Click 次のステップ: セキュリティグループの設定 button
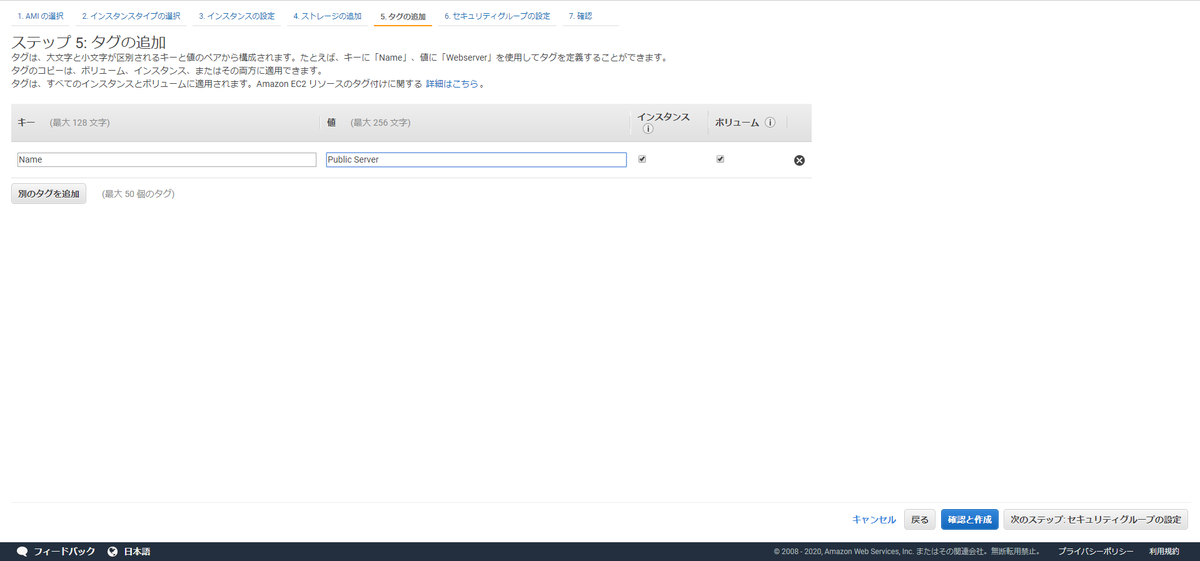The width and height of the screenshot is (1200, 561). click(x=1096, y=520)
